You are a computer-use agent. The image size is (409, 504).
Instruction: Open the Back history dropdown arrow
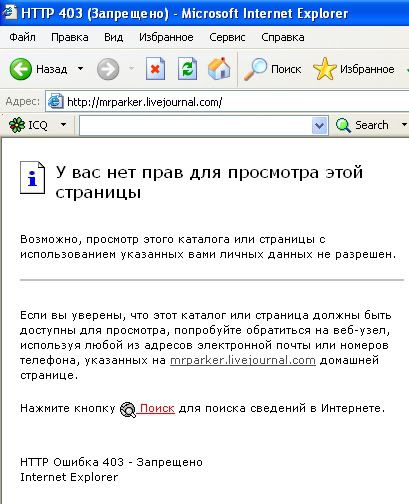[80, 69]
